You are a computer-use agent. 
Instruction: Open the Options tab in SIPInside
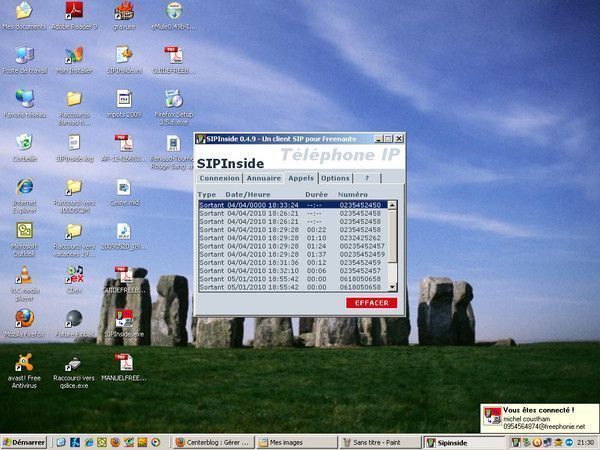coord(335,178)
